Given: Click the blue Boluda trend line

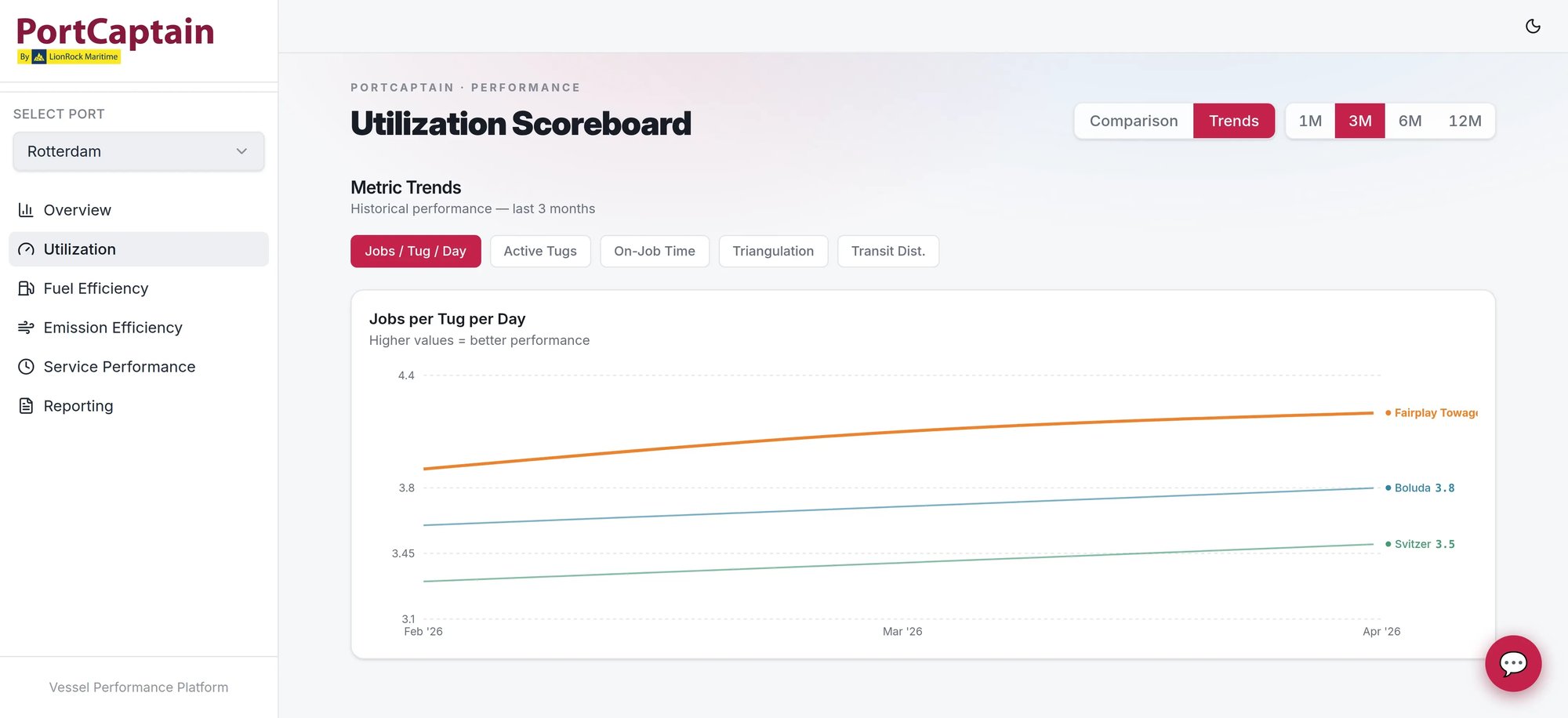Looking at the screenshot, I should click(x=898, y=506).
